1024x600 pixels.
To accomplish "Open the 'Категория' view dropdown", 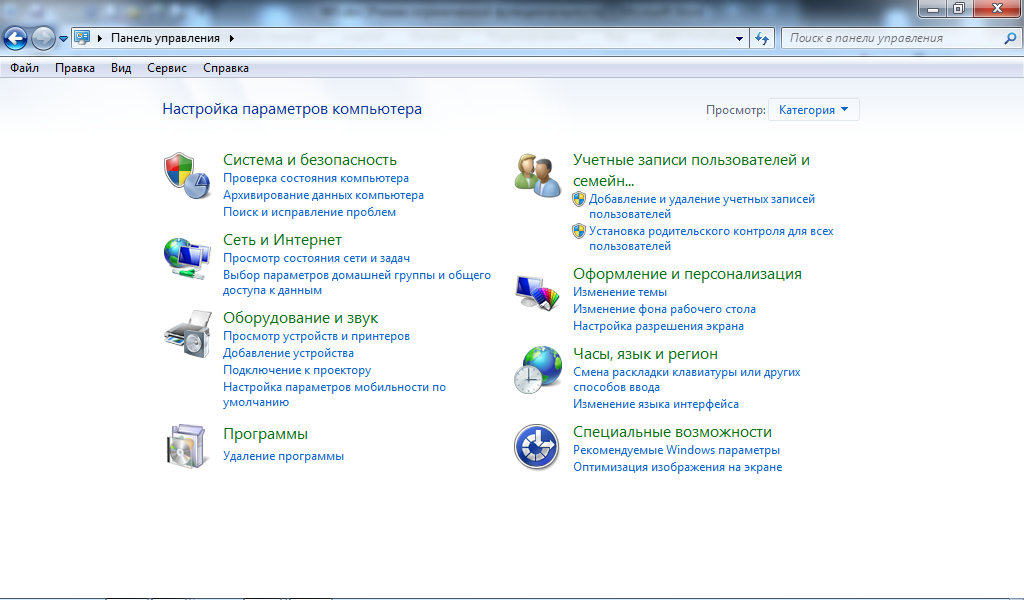I will [x=814, y=110].
